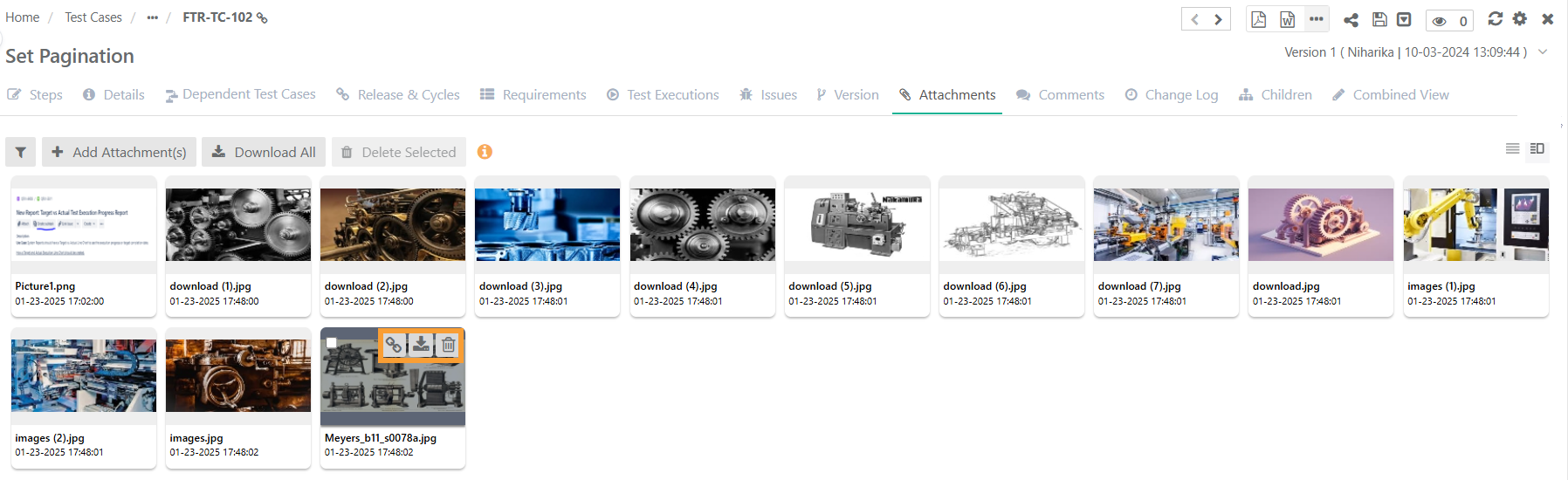Download the Meyers_b11_s0078a.jpg attachment

point(421,345)
